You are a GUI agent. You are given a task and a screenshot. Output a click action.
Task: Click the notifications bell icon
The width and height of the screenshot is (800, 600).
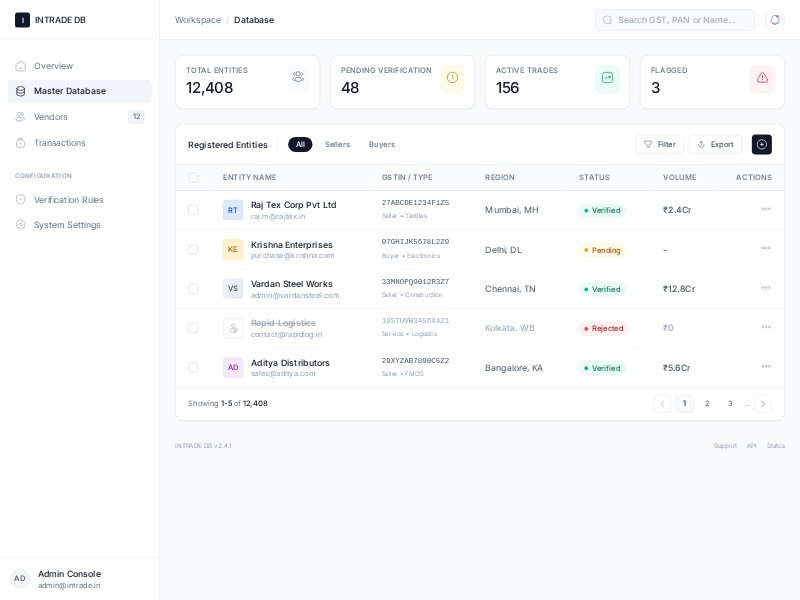coord(774,20)
